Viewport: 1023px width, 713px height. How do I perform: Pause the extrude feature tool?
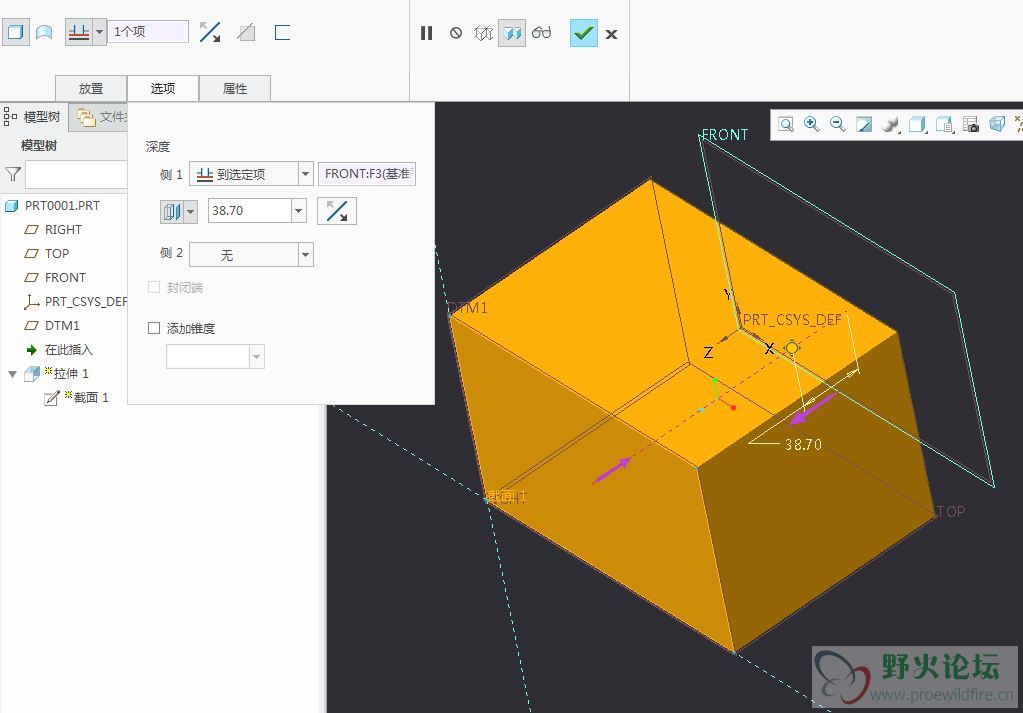[x=427, y=33]
